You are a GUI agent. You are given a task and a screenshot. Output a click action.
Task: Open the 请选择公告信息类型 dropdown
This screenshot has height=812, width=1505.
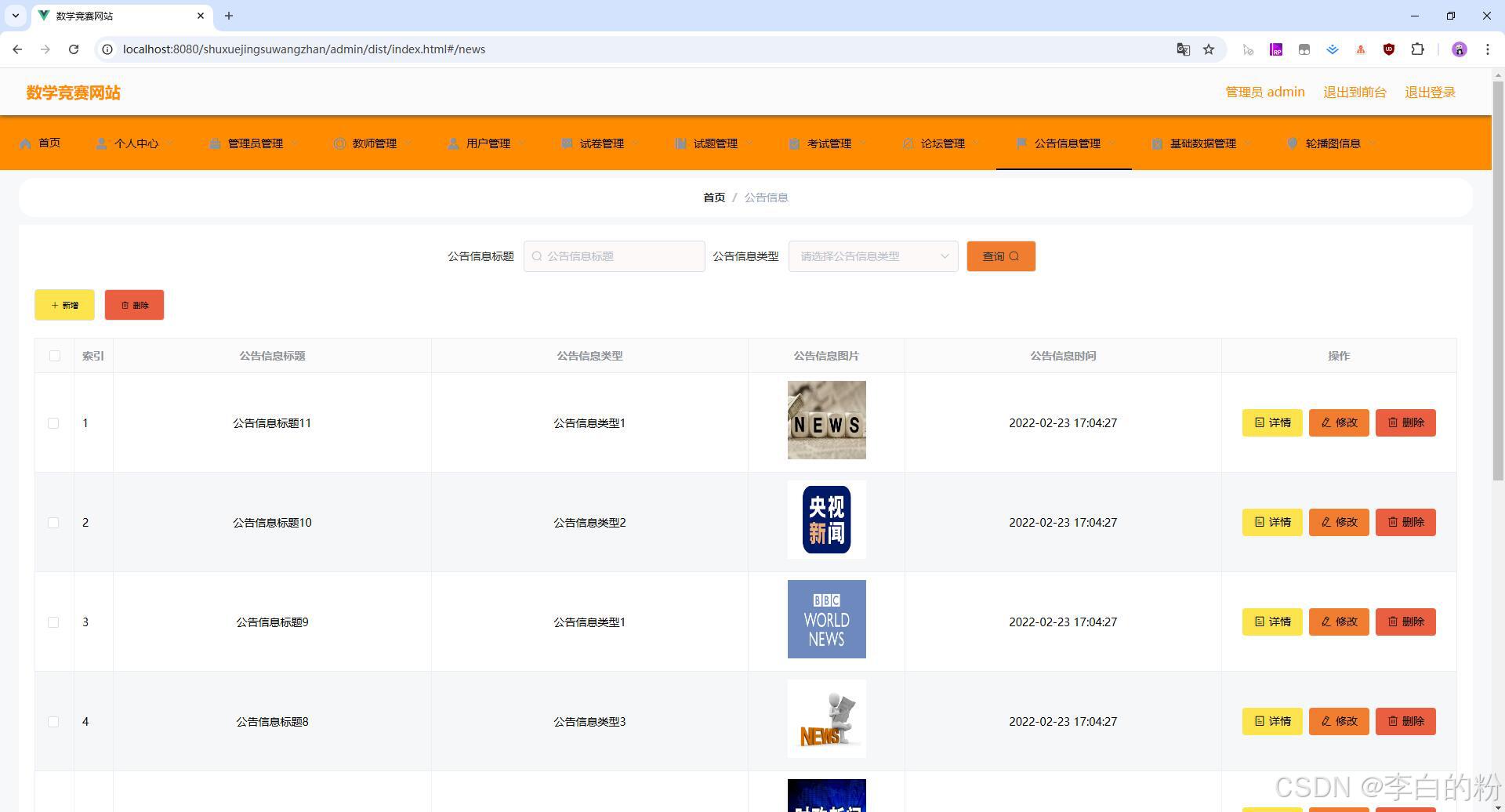point(873,256)
